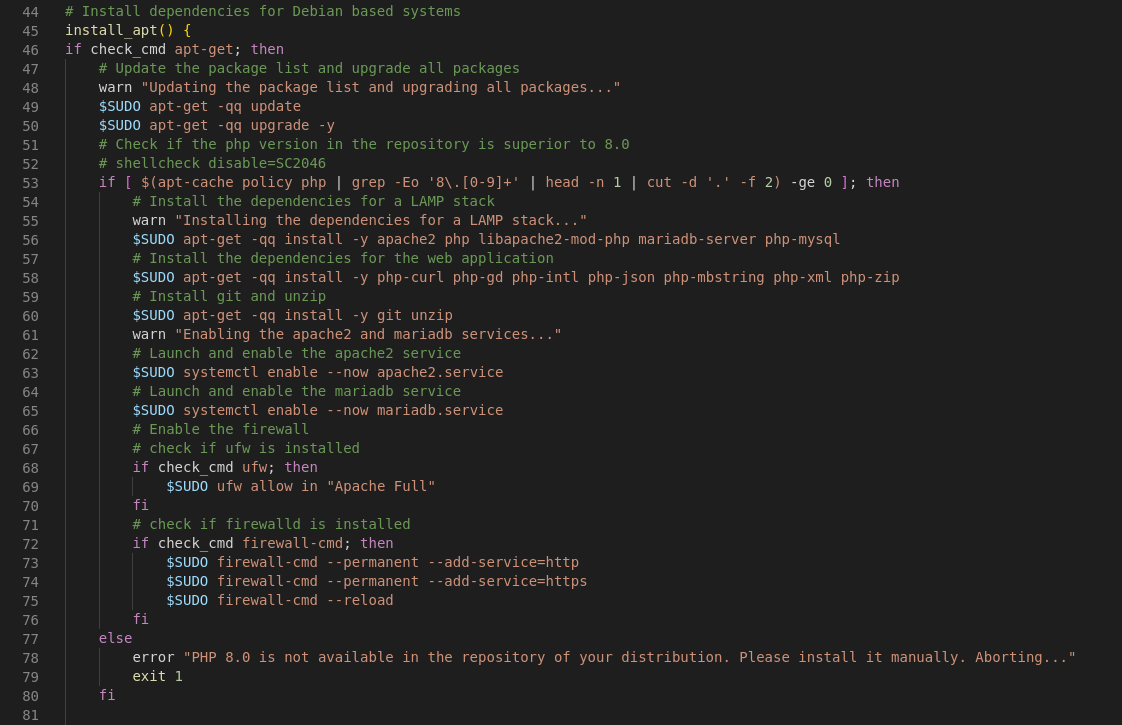
Task: Select line number 68 in the gutter
Action: click(30, 467)
